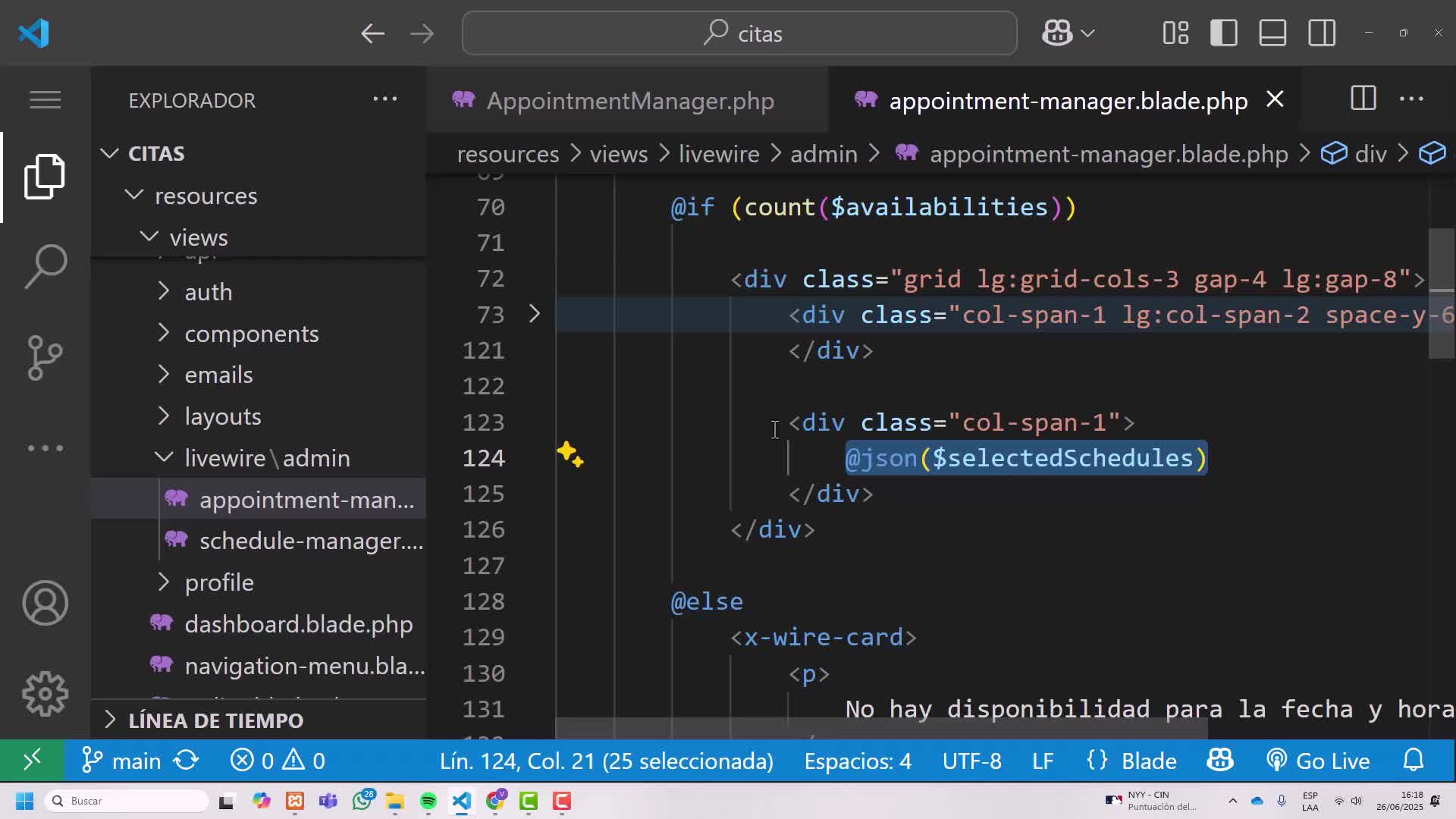Click main branch in status bar
The image size is (1456, 819).
[121, 761]
